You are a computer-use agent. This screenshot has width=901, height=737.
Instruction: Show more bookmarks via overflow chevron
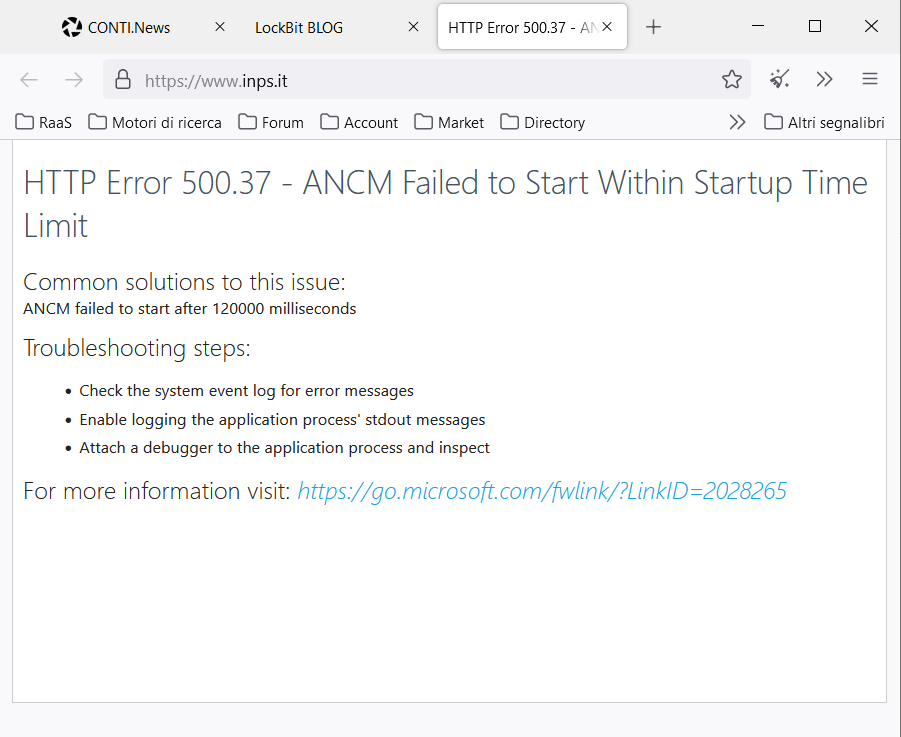(737, 122)
